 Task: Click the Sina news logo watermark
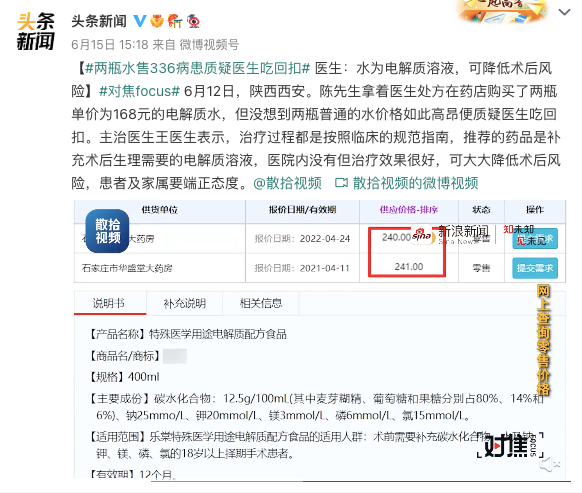point(451,235)
